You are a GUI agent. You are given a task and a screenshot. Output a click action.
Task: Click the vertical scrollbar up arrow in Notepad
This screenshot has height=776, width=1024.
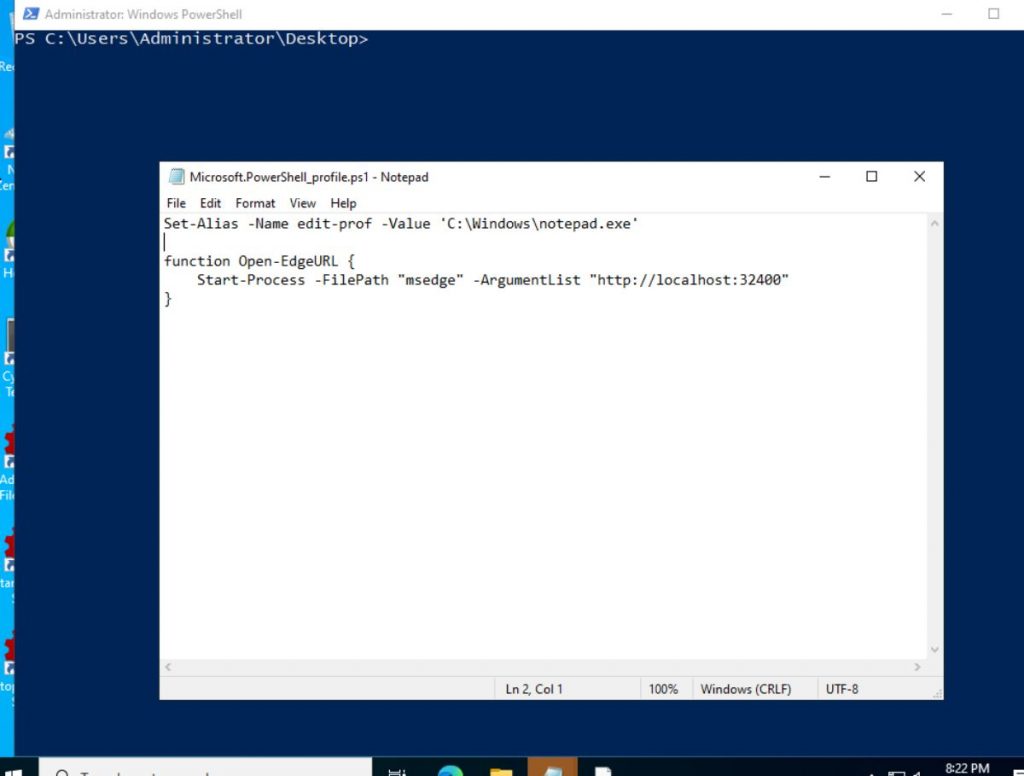tap(934, 224)
